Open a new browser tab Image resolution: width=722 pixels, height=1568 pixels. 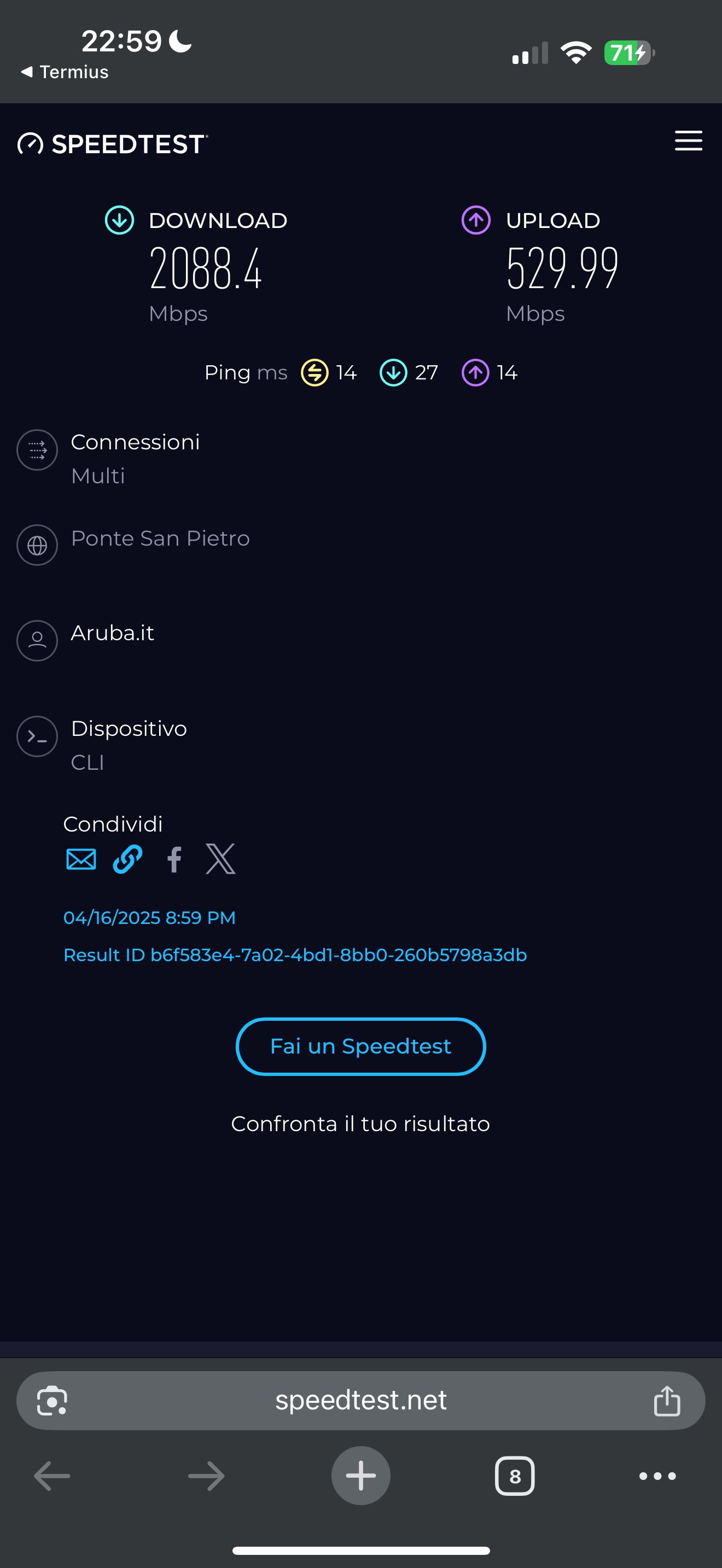360,1476
